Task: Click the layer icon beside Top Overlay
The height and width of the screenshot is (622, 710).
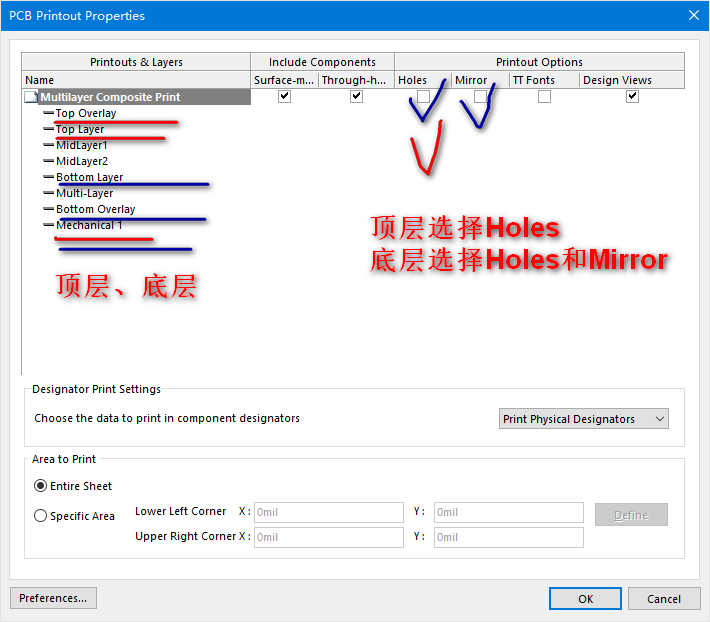Action: click(49, 113)
